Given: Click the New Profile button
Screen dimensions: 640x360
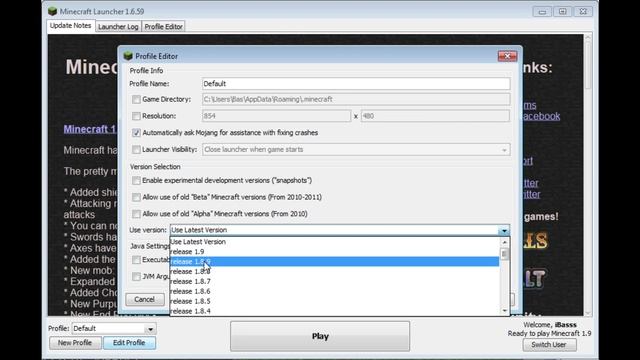Looking at the screenshot, I should pos(75,343).
